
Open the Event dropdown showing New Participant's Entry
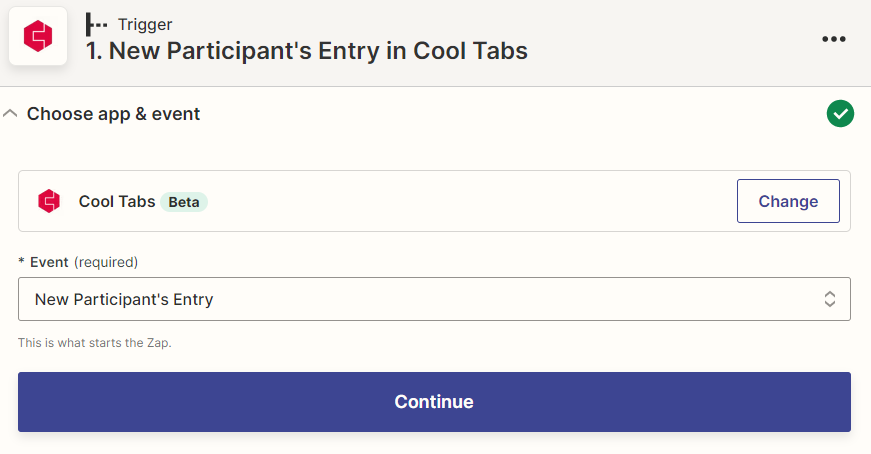click(x=434, y=299)
